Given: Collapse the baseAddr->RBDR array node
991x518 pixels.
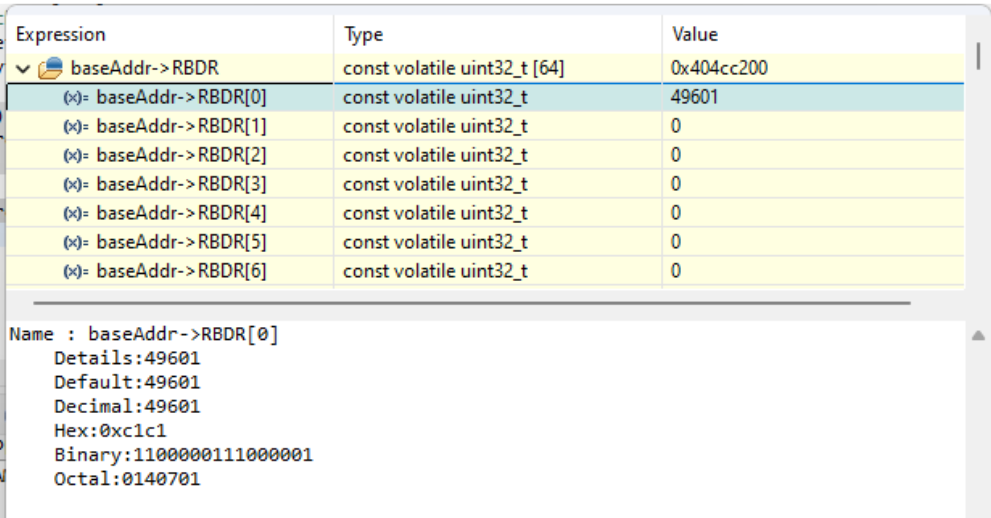Looking at the screenshot, I should click(23, 69).
